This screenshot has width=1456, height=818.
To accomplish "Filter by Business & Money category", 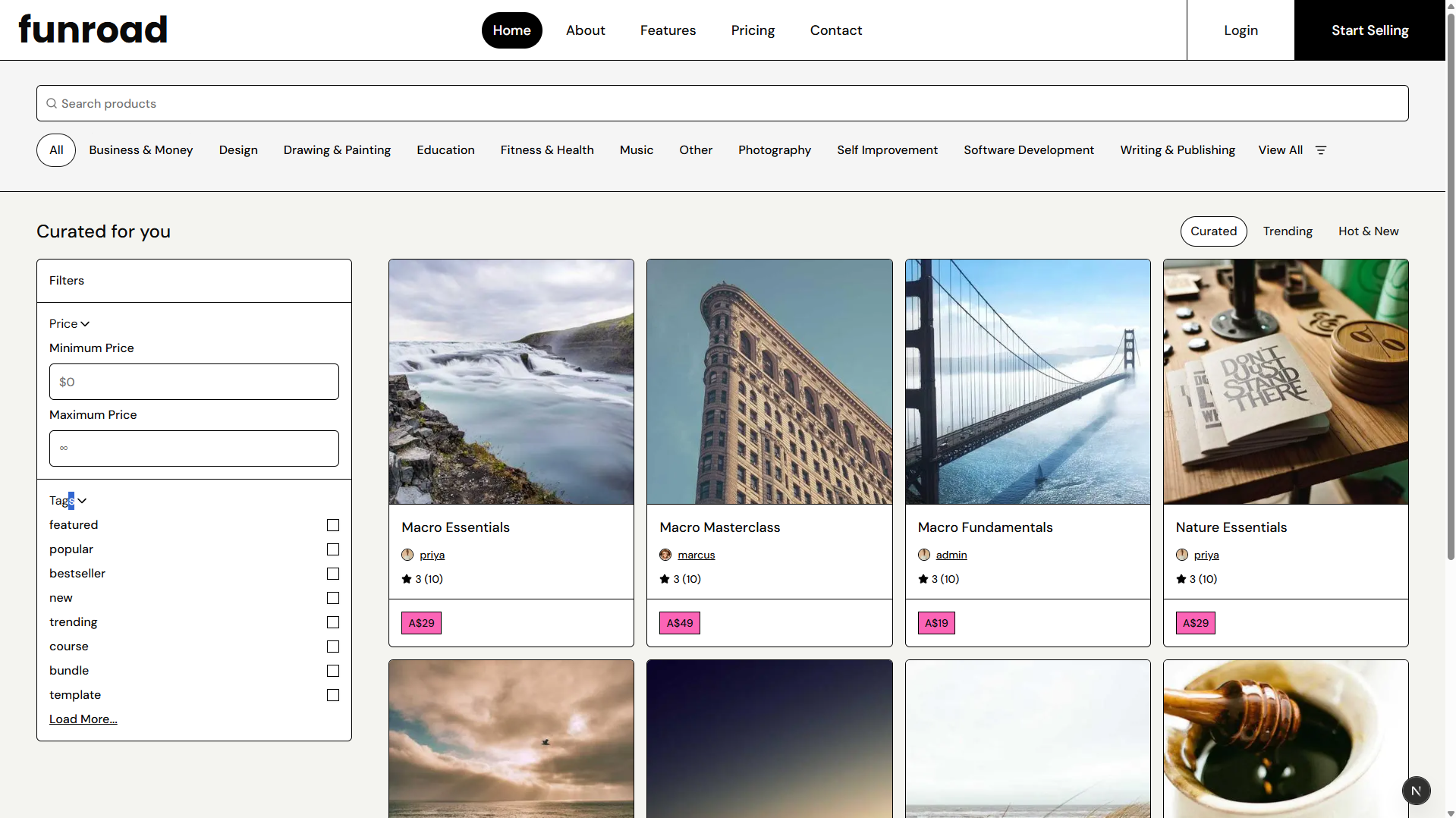I will [x=140, y=150].
